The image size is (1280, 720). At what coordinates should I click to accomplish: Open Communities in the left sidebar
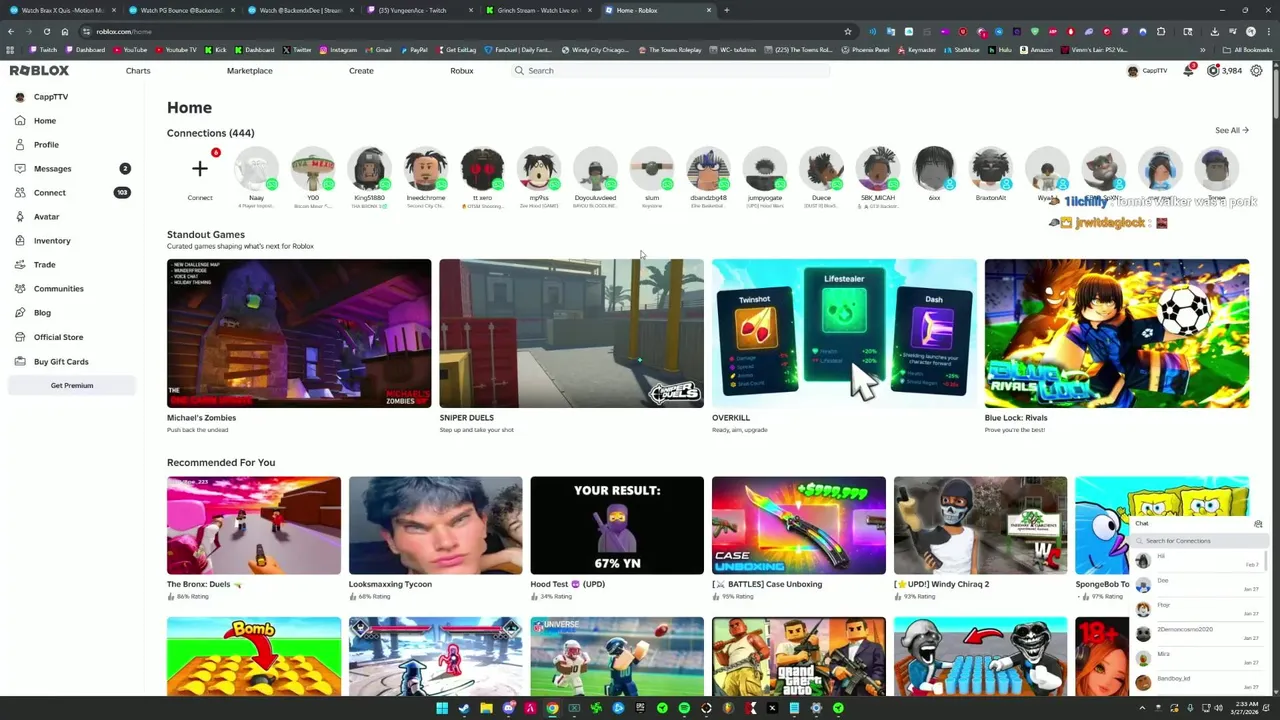(58, 289)
